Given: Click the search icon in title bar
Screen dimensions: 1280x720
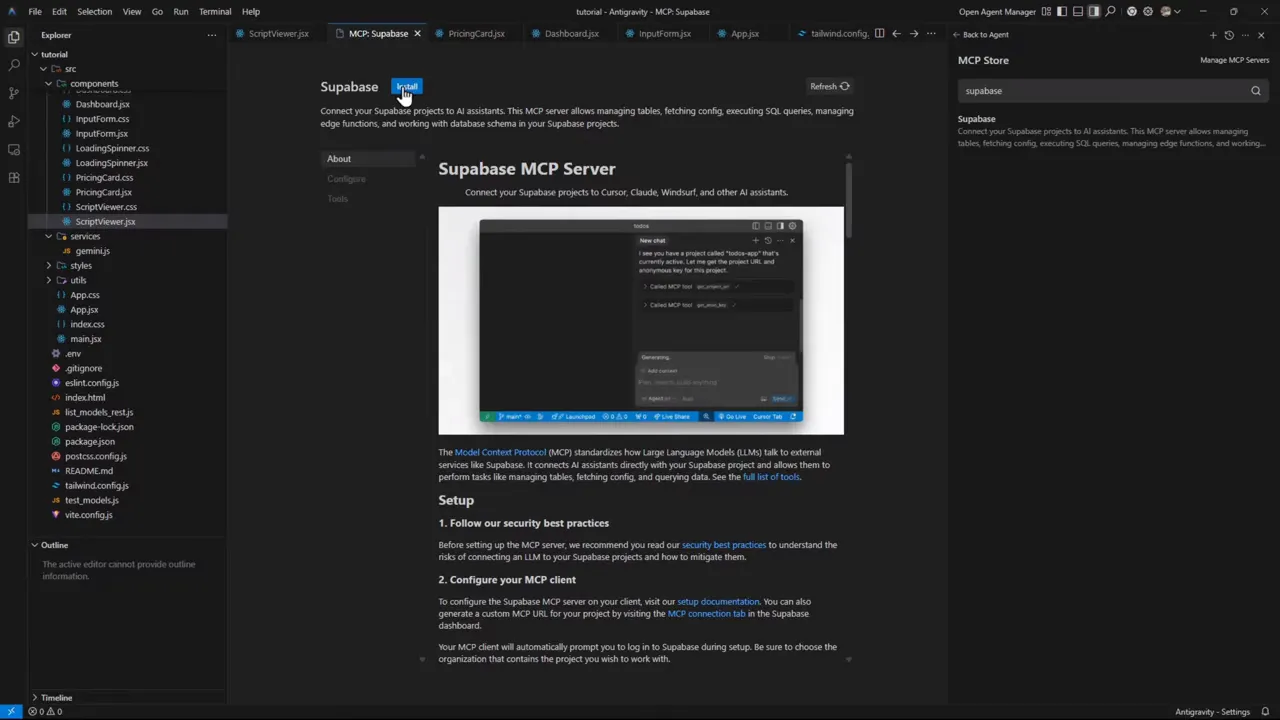Looking at the screenshot, I should 1110,11.
